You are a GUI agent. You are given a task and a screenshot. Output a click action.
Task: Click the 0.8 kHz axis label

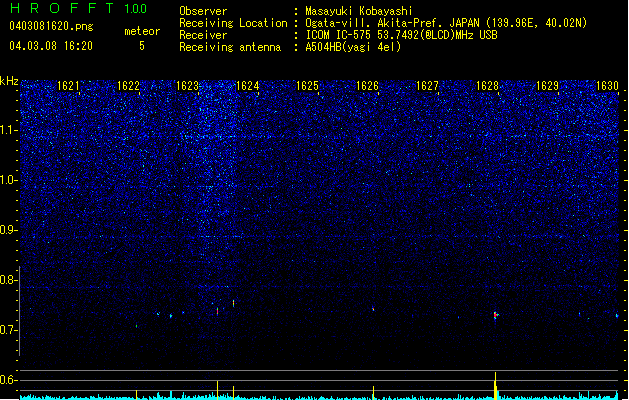(7, 280)
